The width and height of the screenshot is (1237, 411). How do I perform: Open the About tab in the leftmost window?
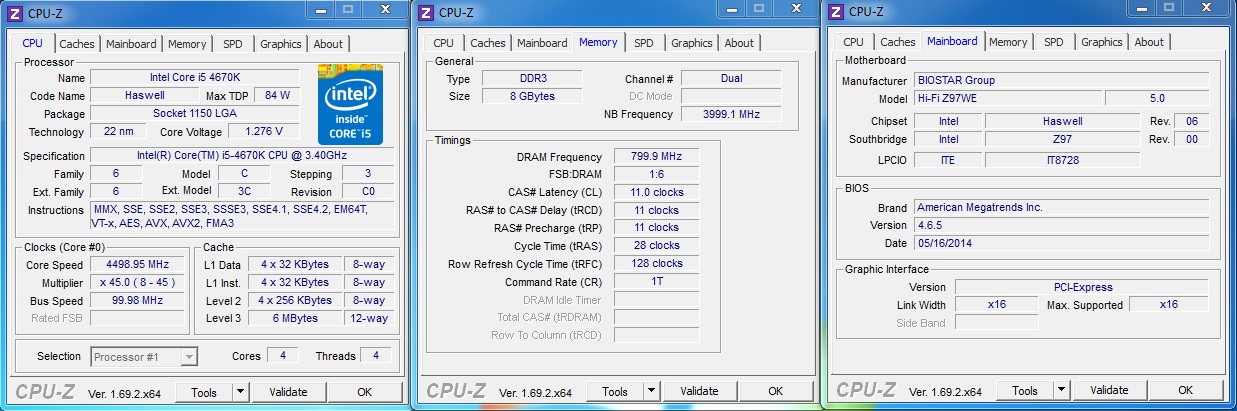[x=328, y=44]
